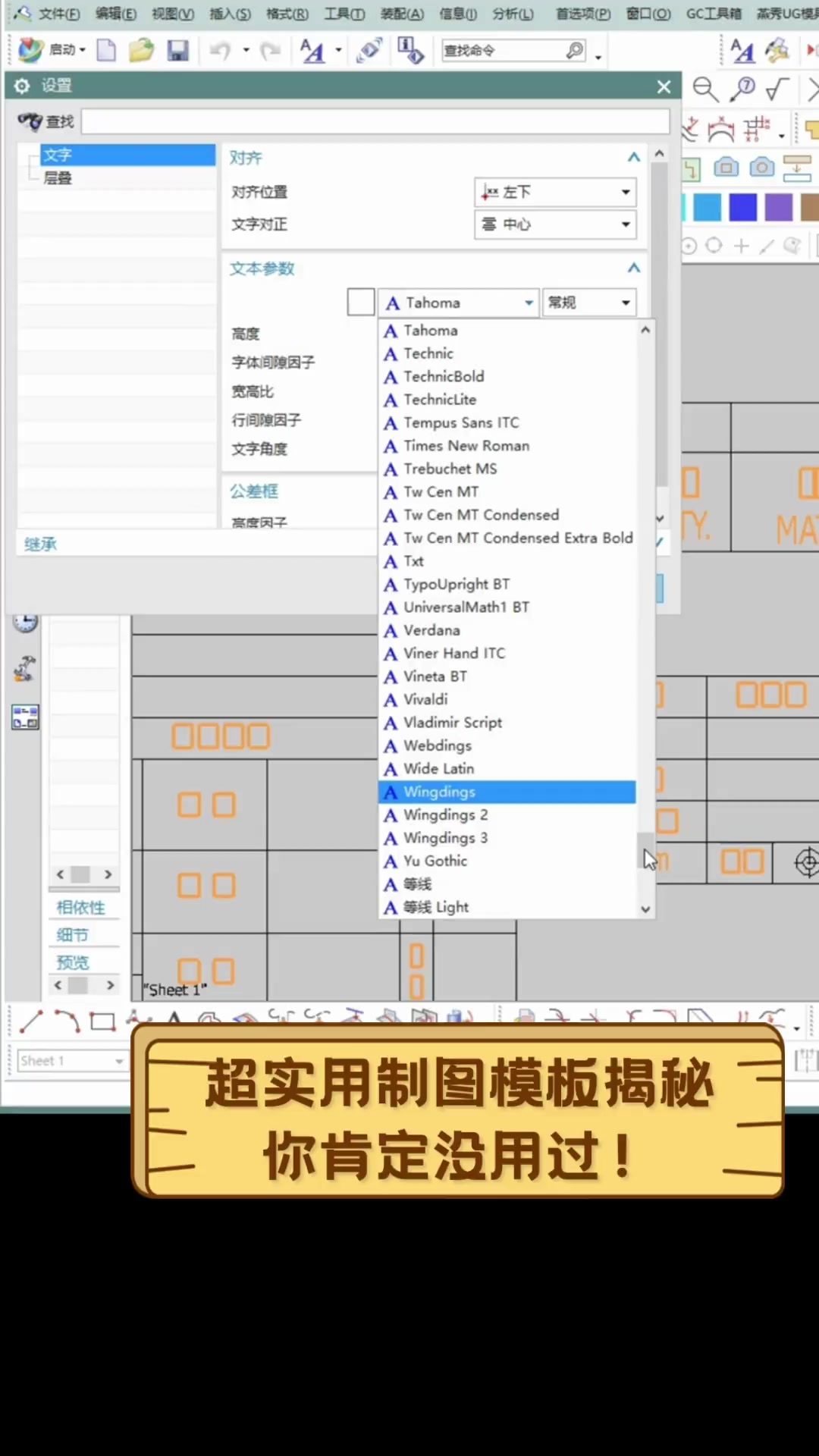
Task: Click the New file icon
Action: click(106, 50)
